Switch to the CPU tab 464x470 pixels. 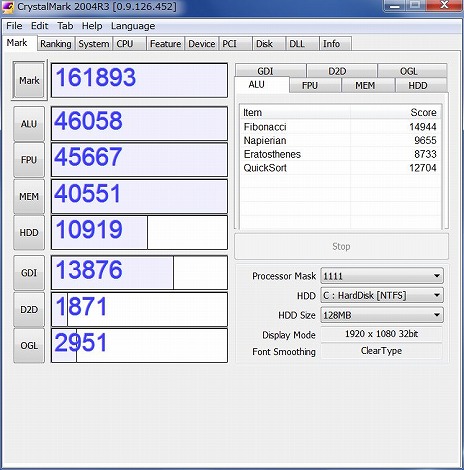coord(129,44)
